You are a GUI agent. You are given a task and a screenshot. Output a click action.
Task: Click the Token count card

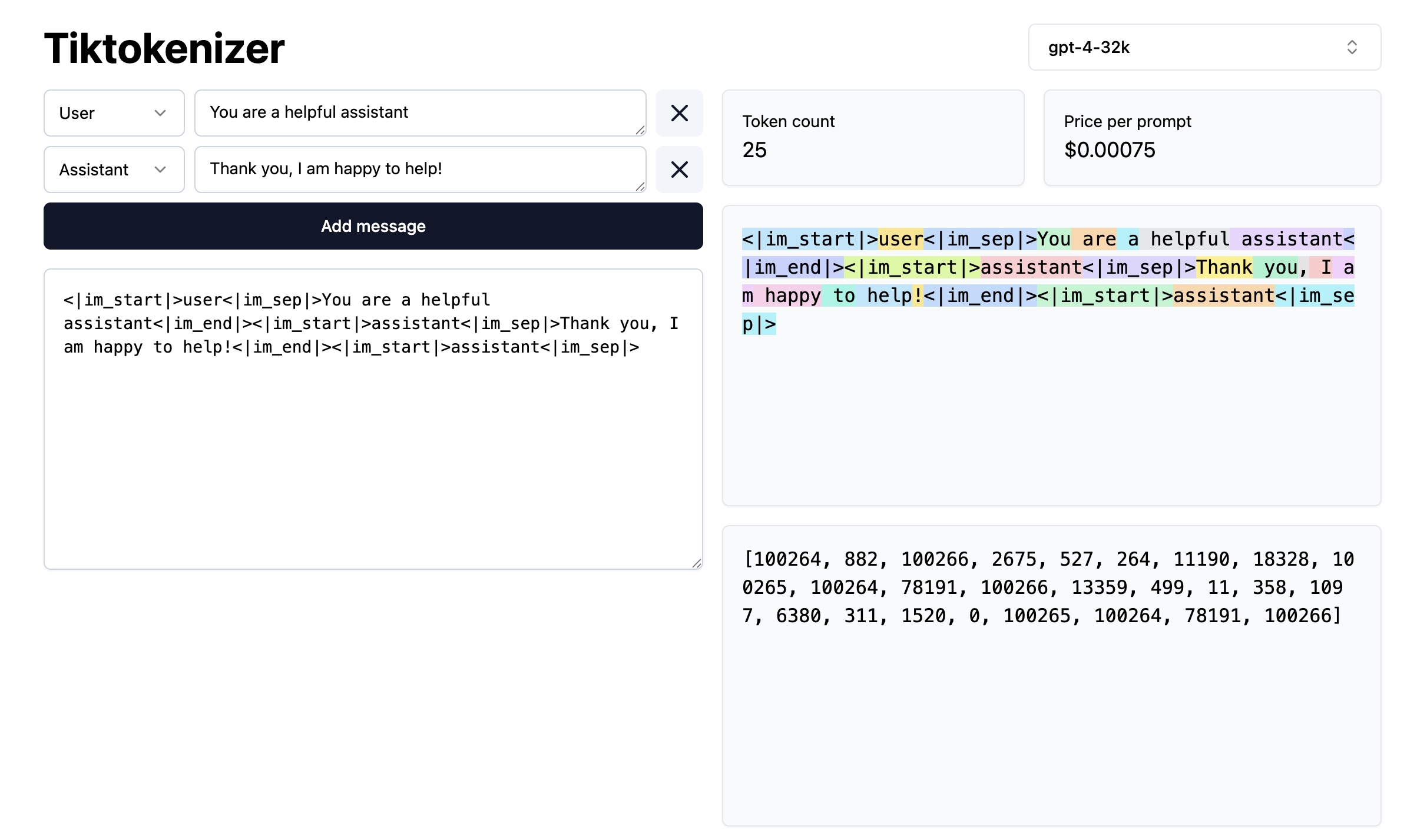873,137
